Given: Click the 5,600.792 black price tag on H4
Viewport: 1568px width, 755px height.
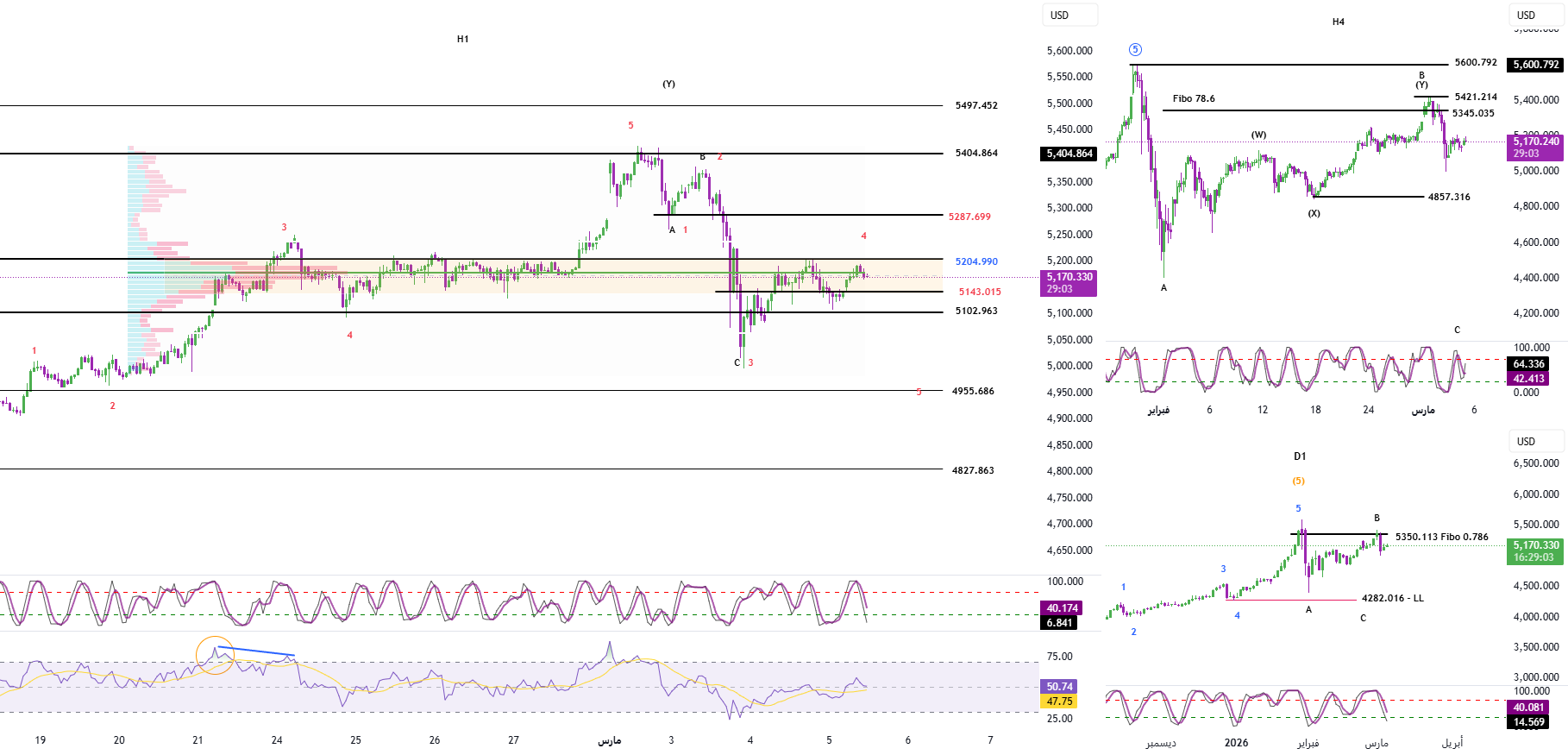Looking at the screenshot, I should pyautogui.click(x=1536, y=65).
